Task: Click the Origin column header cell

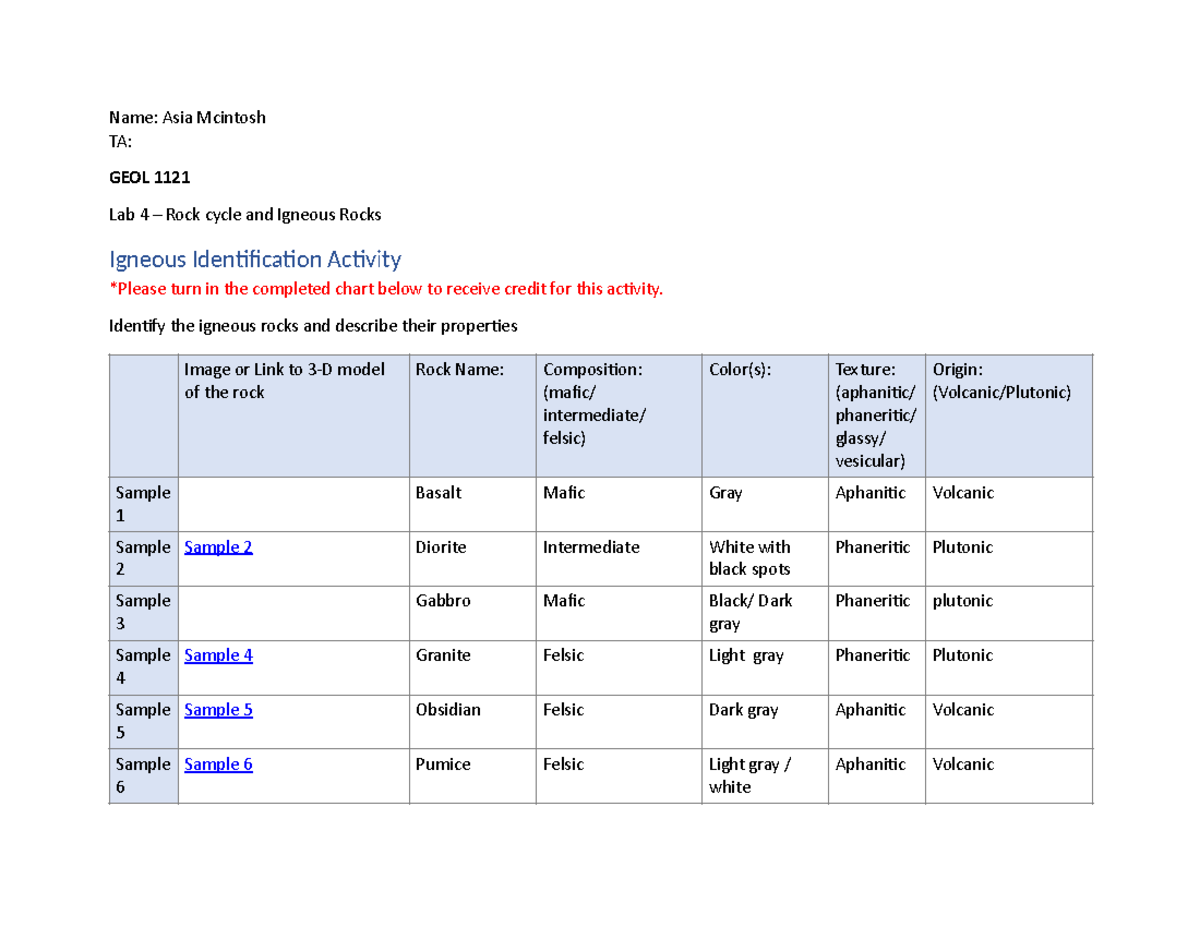Action: (x=1009, y=415)
